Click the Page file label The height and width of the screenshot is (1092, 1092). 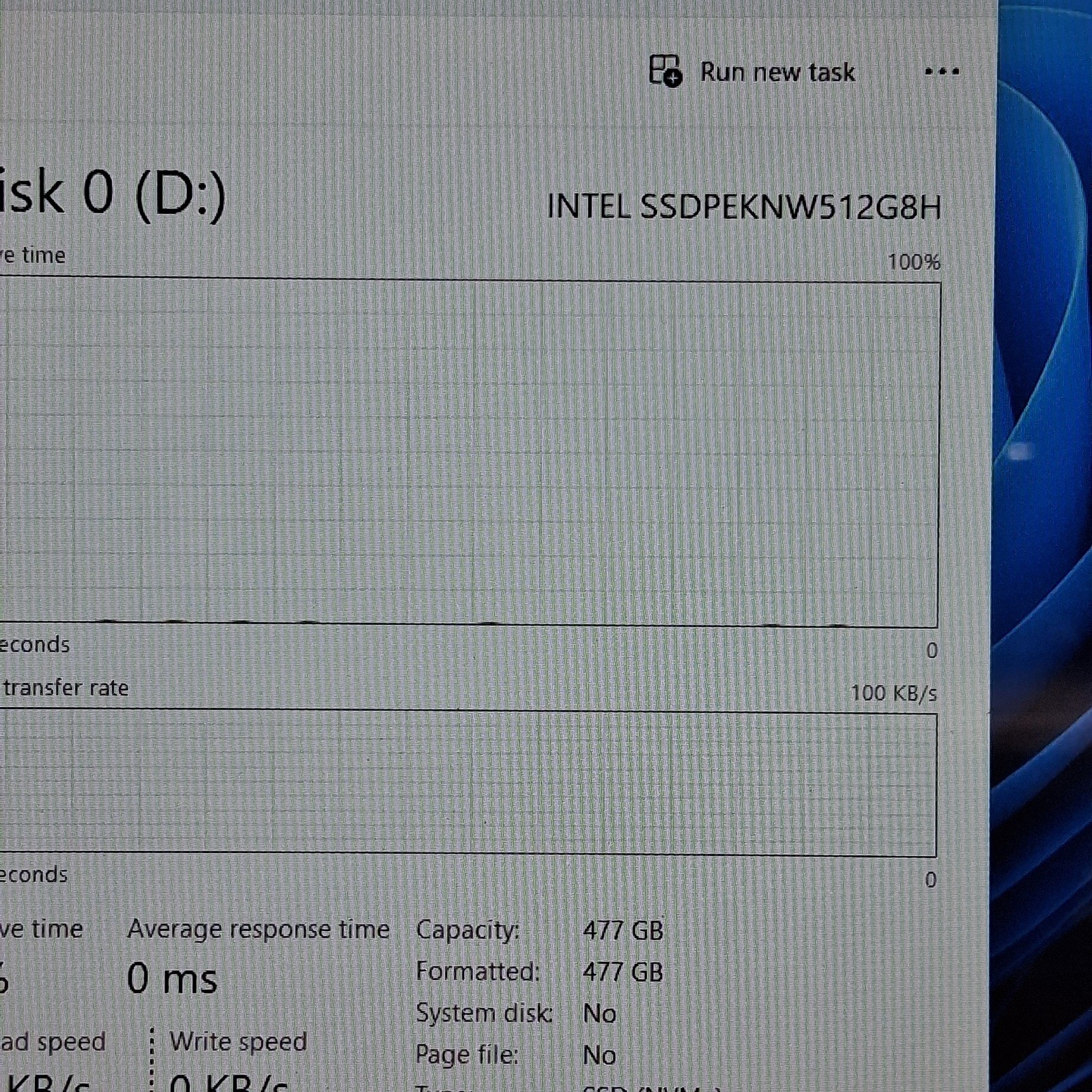pyautogui.click(x=467, y=1055)
